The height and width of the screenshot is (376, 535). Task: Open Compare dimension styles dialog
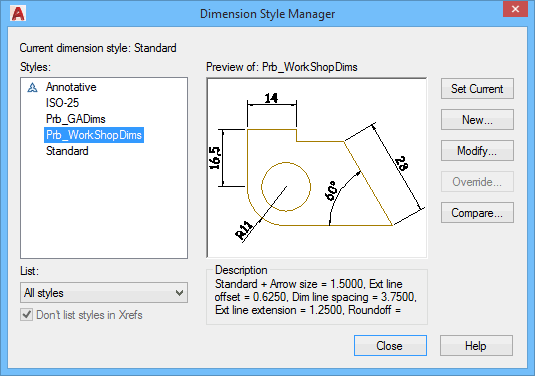[477, 213]
